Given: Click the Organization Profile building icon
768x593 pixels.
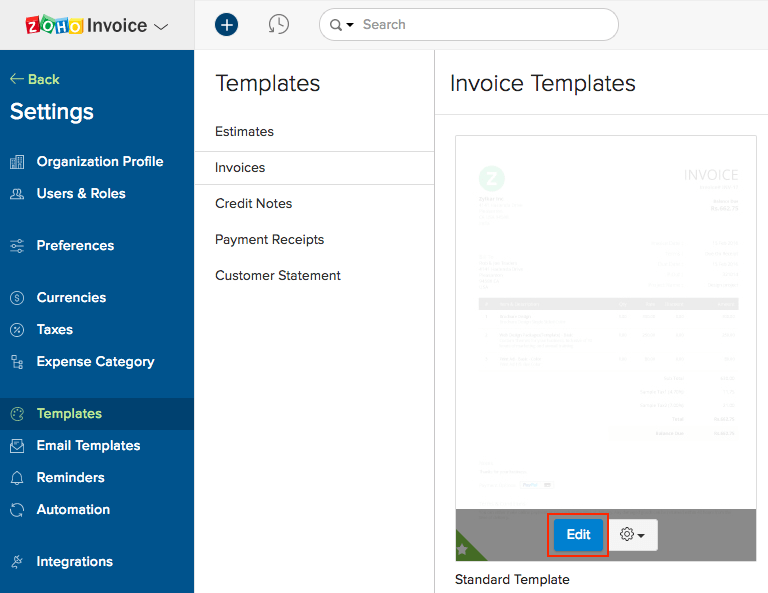Looking at the screenshot, I should point(17,162).
